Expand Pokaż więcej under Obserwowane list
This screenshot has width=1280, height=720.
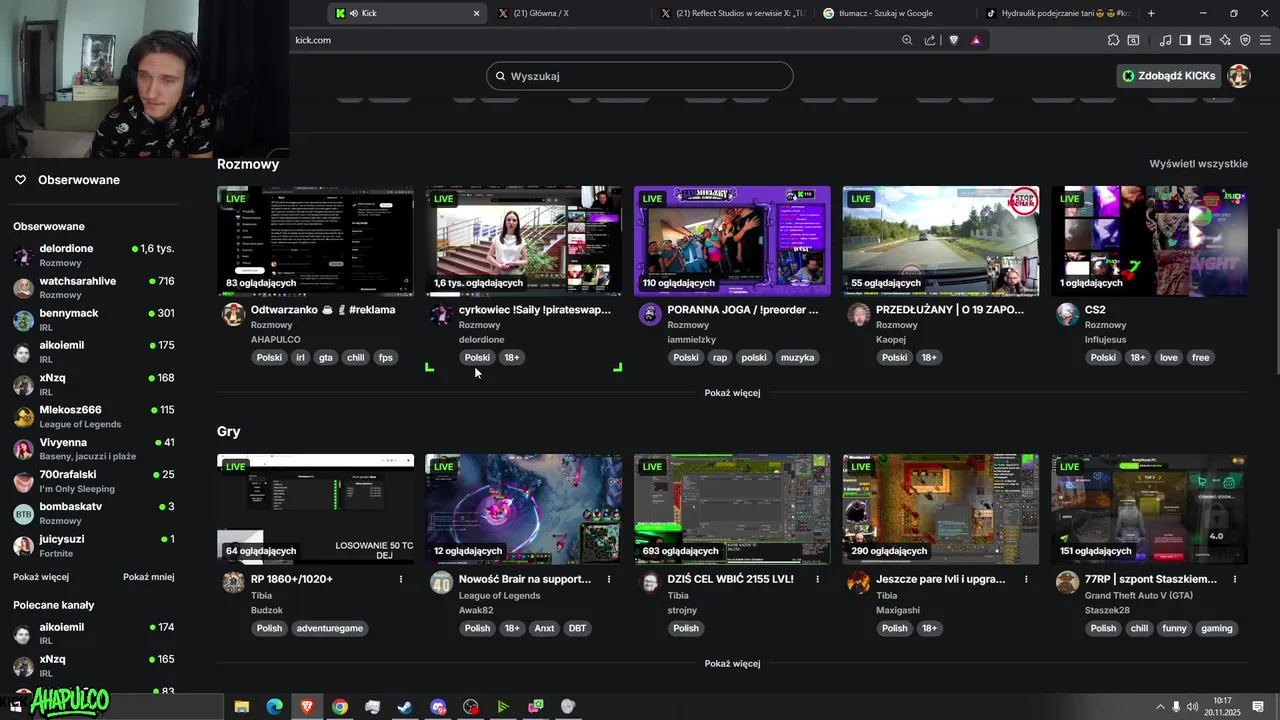point(41,577)
